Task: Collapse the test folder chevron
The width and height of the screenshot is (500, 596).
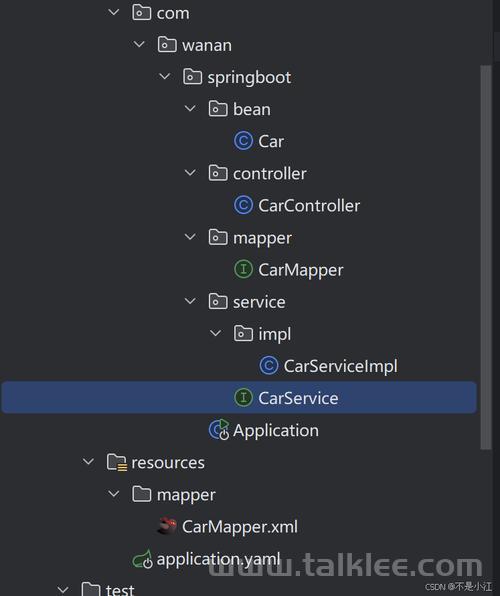Action: pos(63,590)
